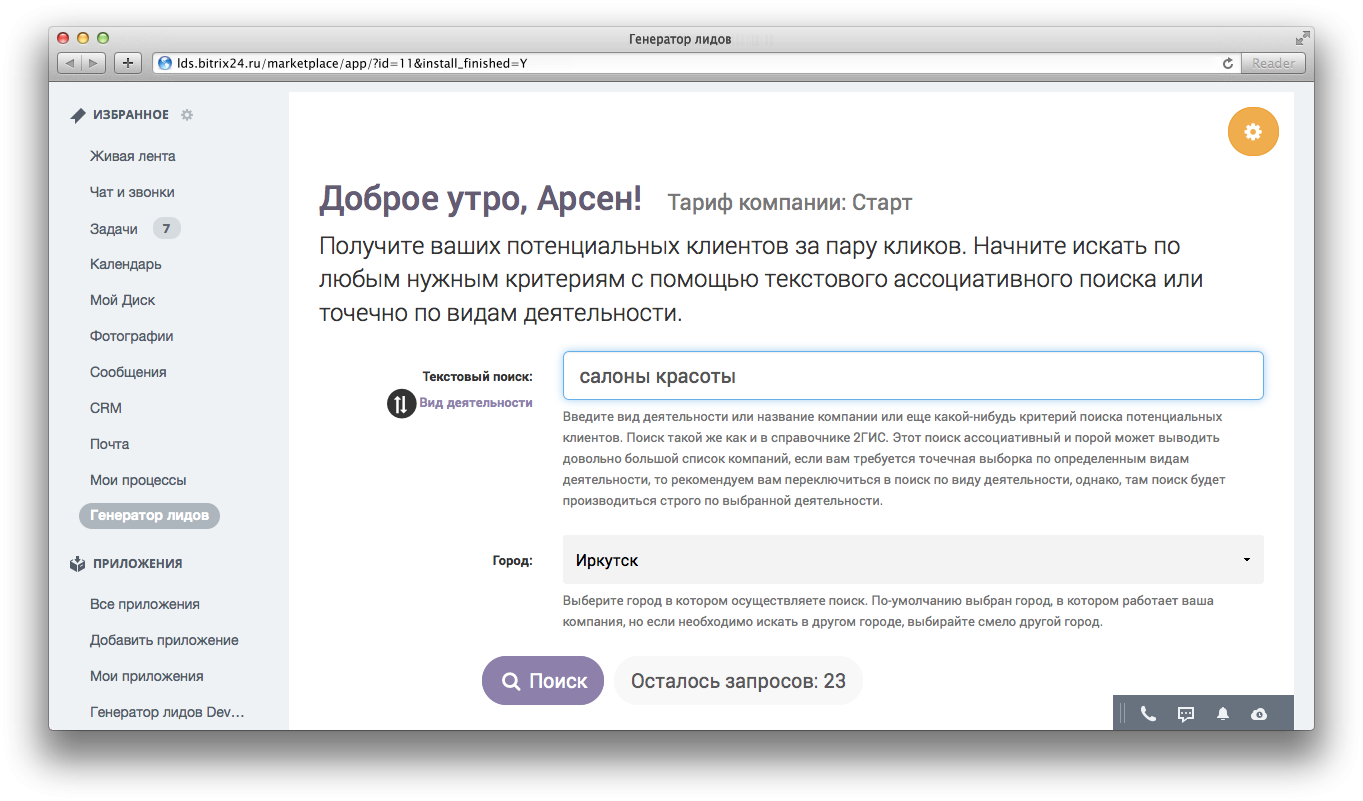Open notifications via the bell icon
Screen dimensions: 1363x801
(1221, 713)
